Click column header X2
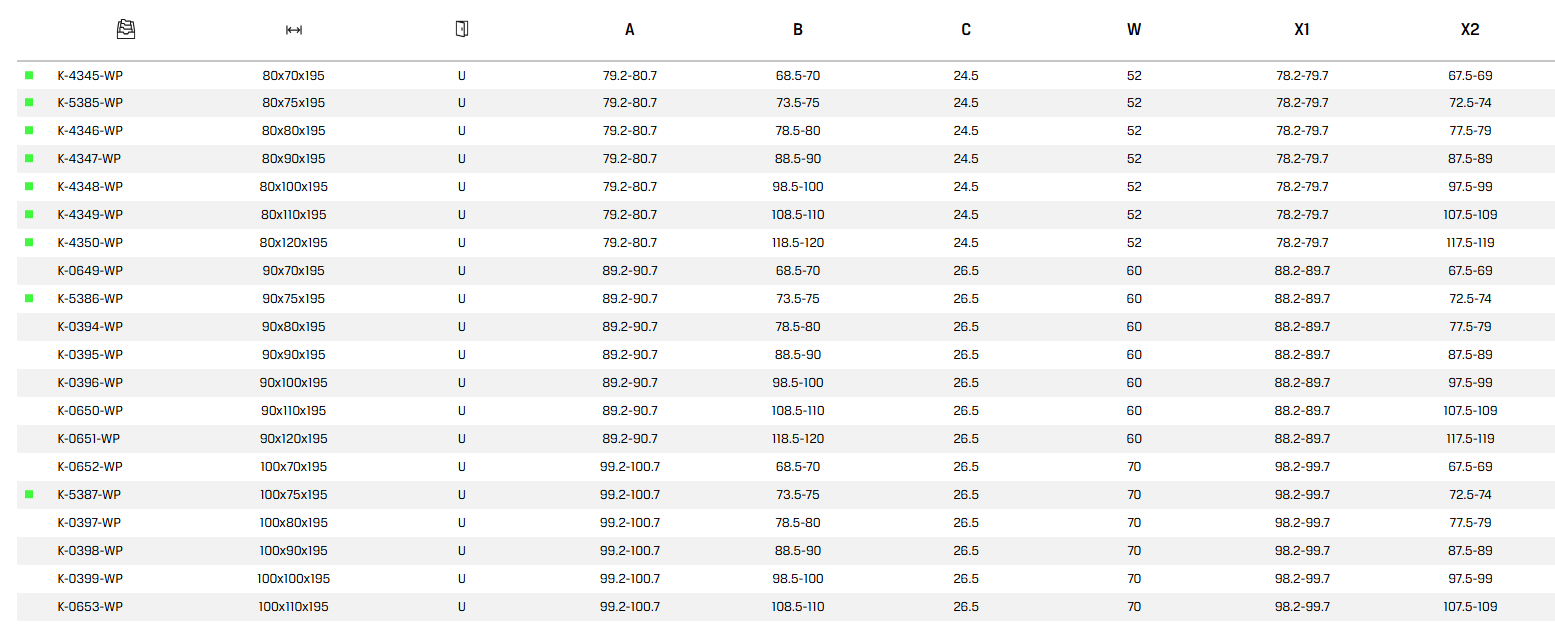The image size is (1555, 629). pyautogui.click(x=1469, y=30)
